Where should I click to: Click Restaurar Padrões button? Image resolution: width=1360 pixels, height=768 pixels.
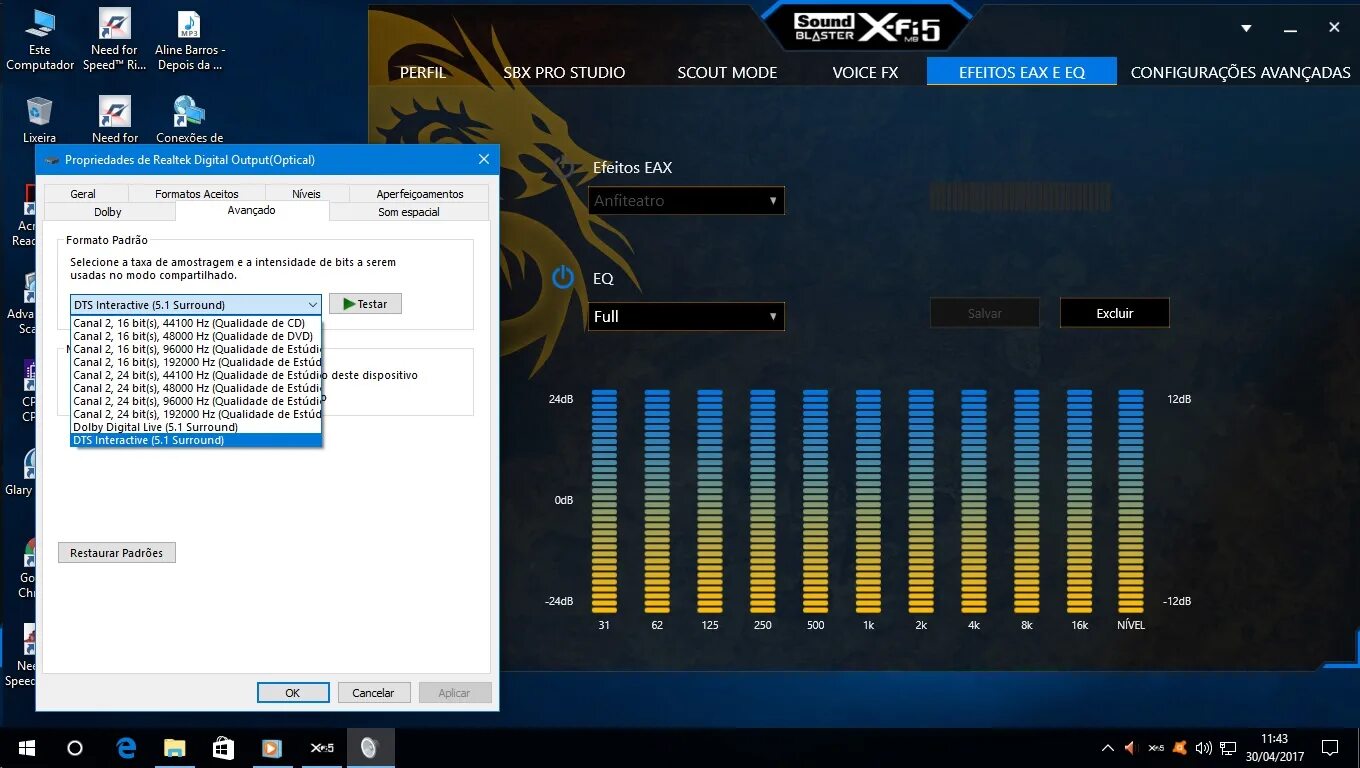(117, 552)
